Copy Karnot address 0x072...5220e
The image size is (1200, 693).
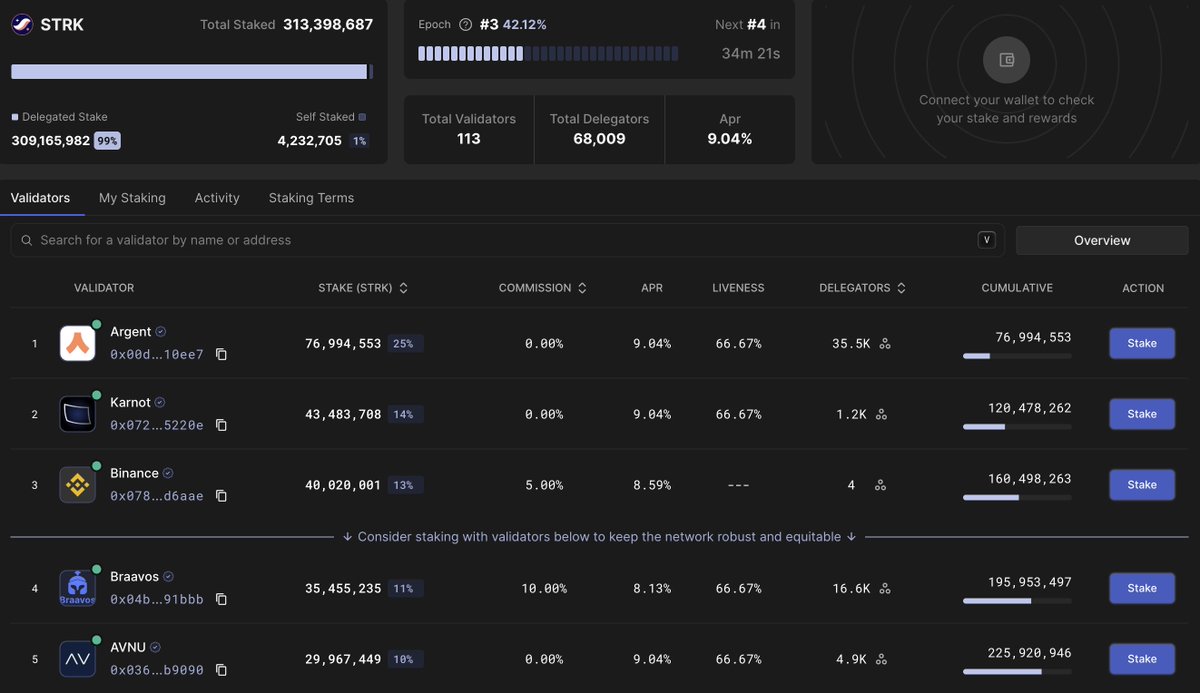point(222,426)
